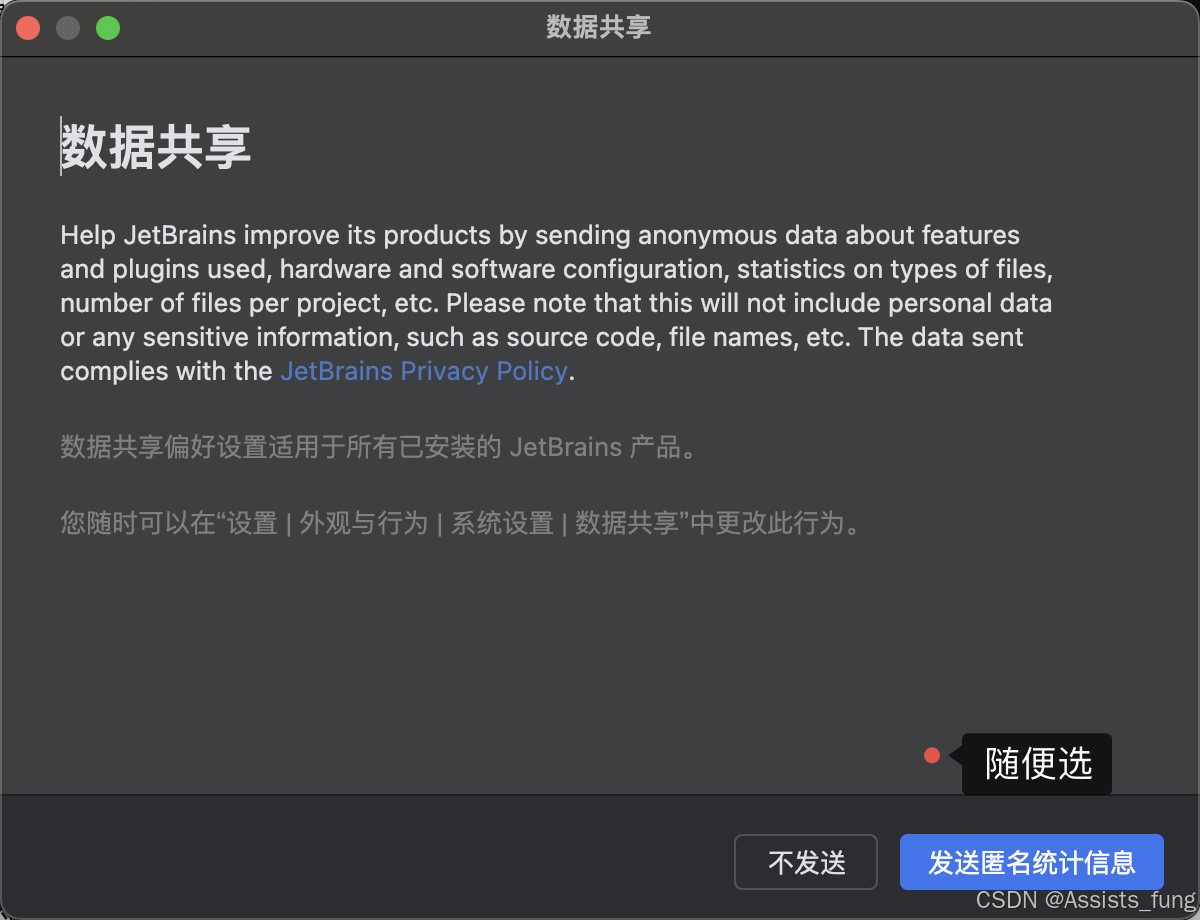
Task: Click the line starting 您随时可以在“设置
Action: pos(460,522)
